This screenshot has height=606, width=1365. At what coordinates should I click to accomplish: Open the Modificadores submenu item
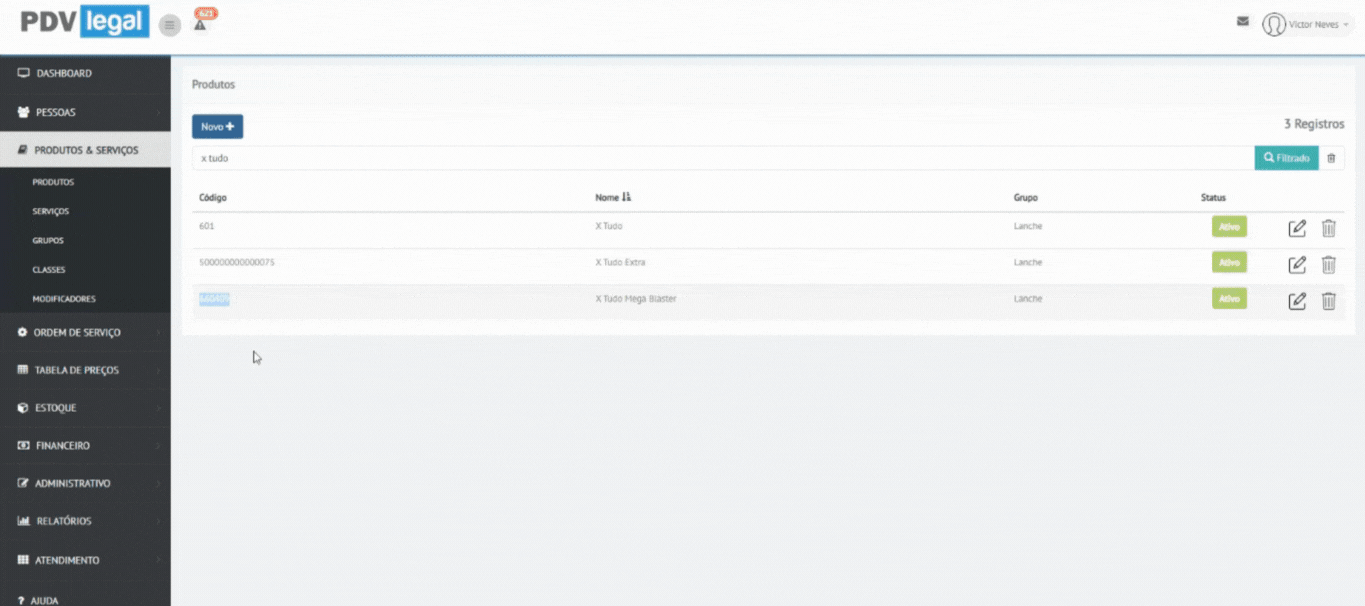click(x=64, y=299)
